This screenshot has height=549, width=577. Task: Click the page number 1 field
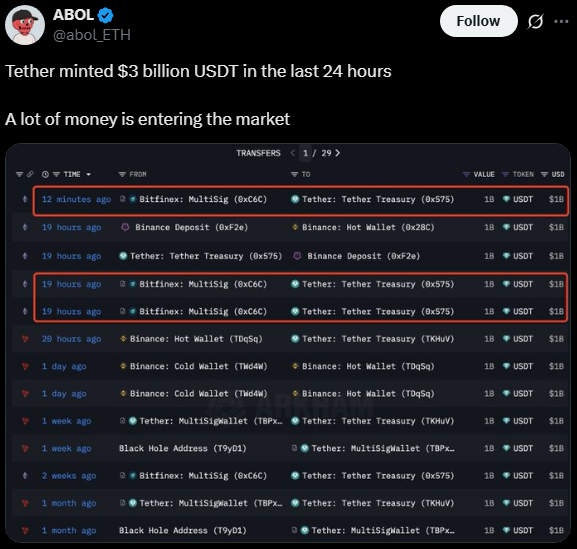click(x=305, y=153)
